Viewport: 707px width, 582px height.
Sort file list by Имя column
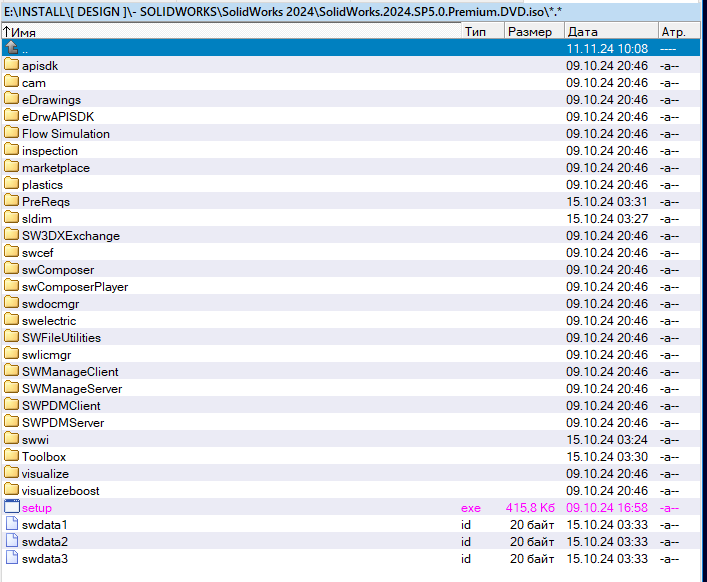tap(232, 32)
